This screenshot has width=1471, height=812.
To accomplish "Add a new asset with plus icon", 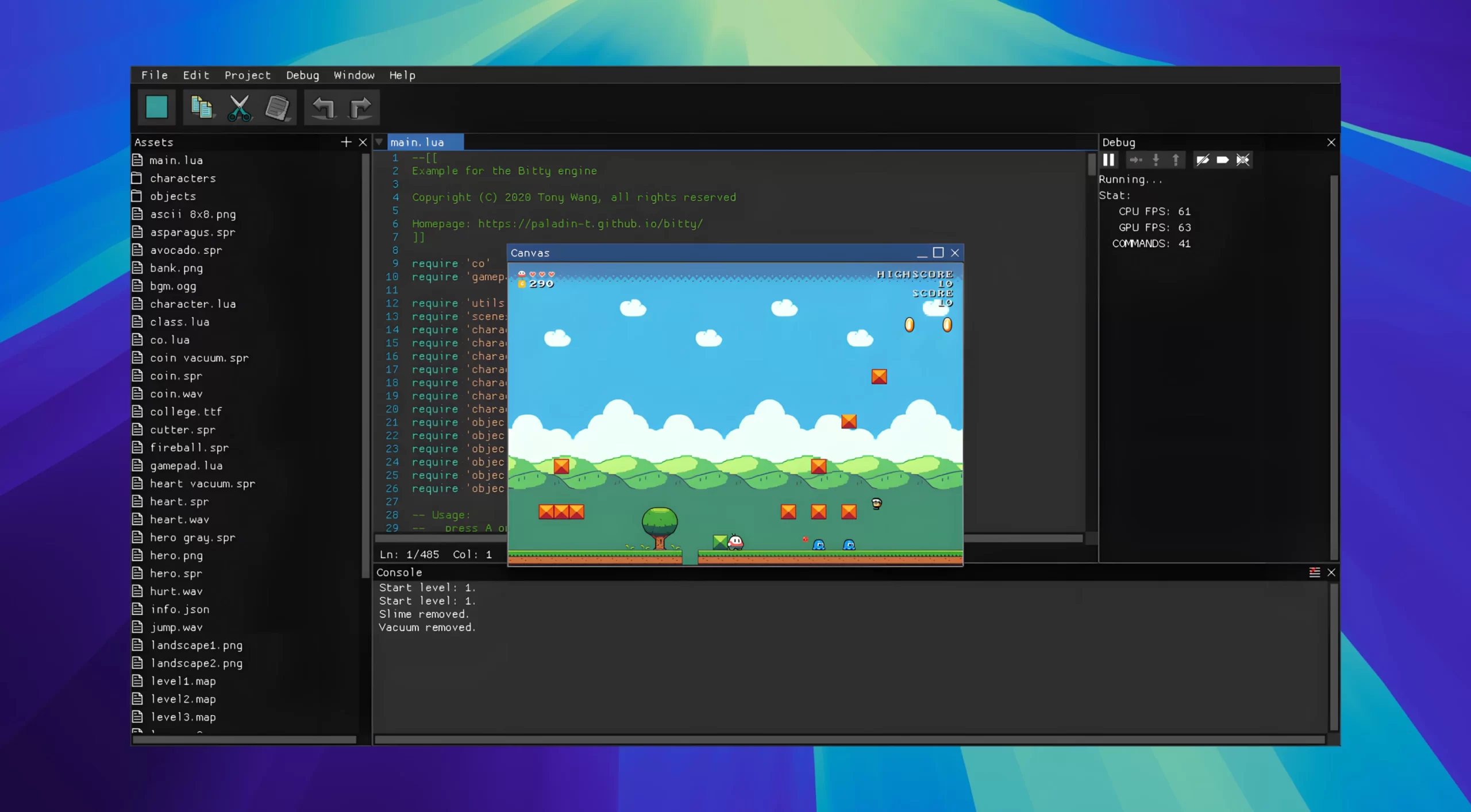I will pyautogui.click(x=346, y=142).
